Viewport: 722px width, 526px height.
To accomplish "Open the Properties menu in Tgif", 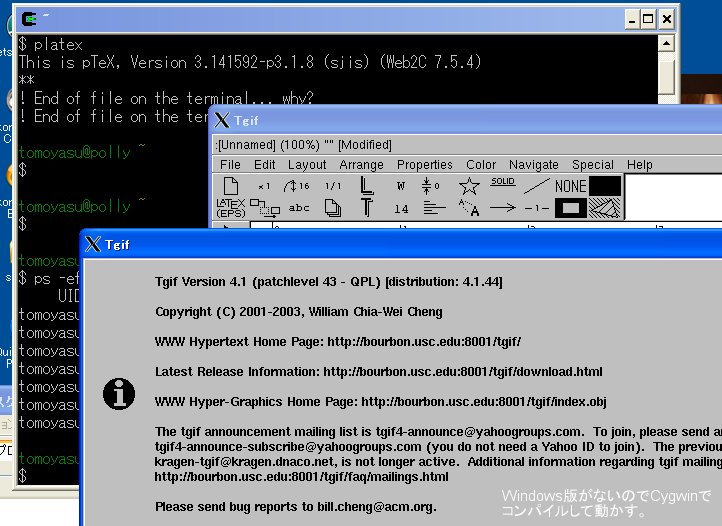I will coord(425,164).
